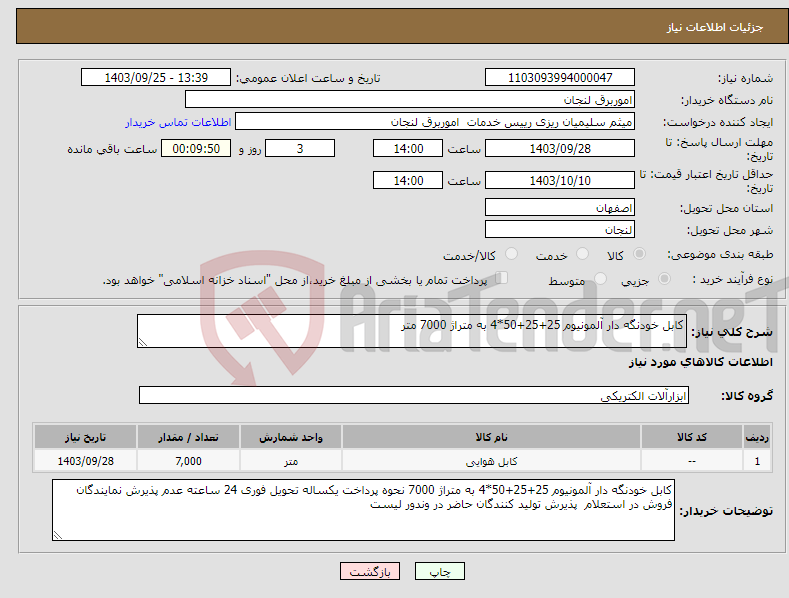Image resolution: width=789 pixels, height=598 pixels.
Task: Click the response deadline time 14:00 field
Action: [408, 148]
